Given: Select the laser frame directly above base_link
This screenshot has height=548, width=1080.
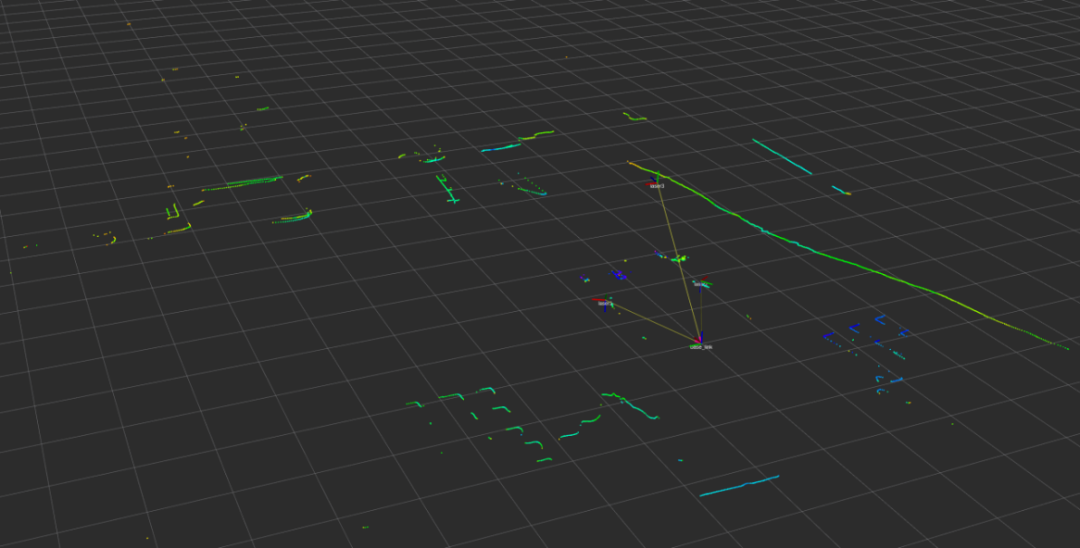Looking at the screenshot, I should pyautogui.click(x=702, y=283).
